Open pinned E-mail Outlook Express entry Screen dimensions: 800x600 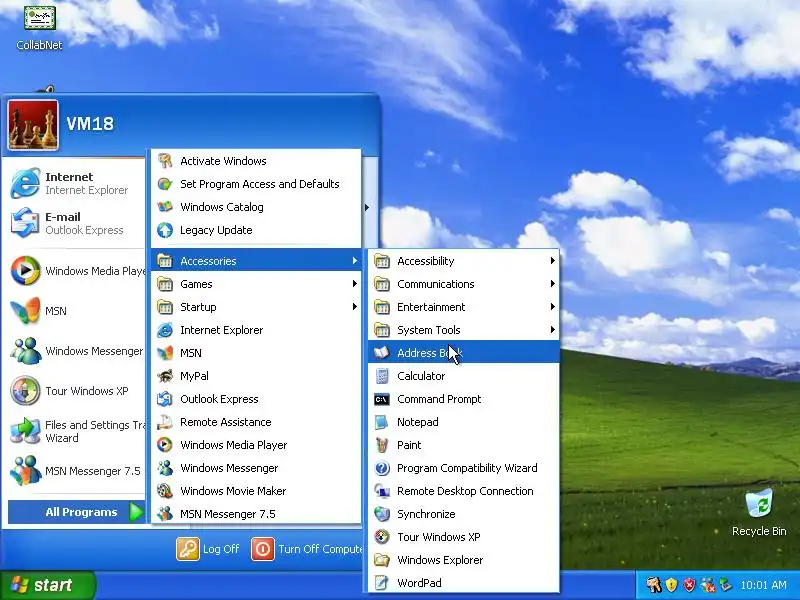pyautogui.click(x=74, y=223)
